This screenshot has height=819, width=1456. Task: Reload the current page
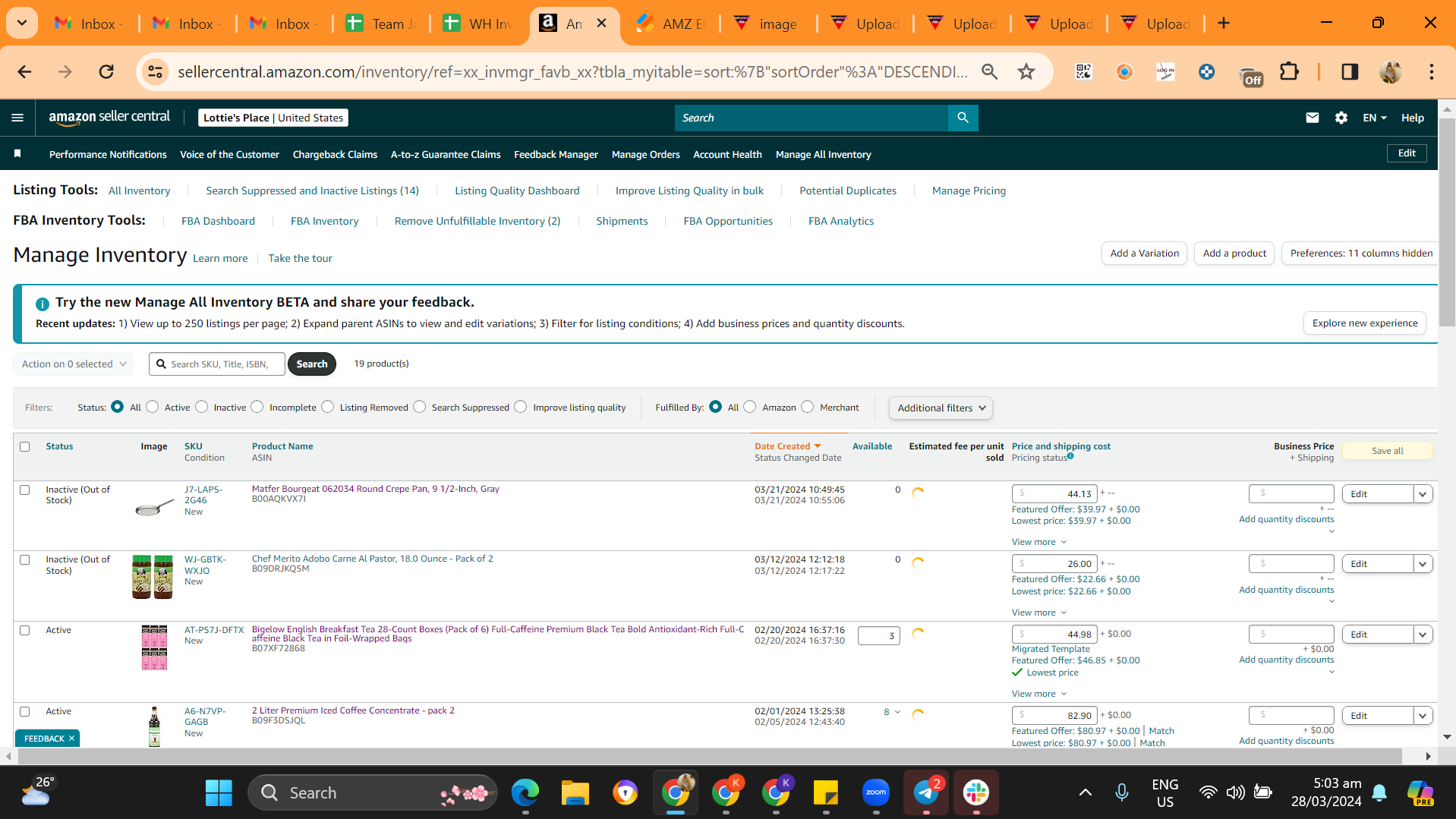point(106,72)
